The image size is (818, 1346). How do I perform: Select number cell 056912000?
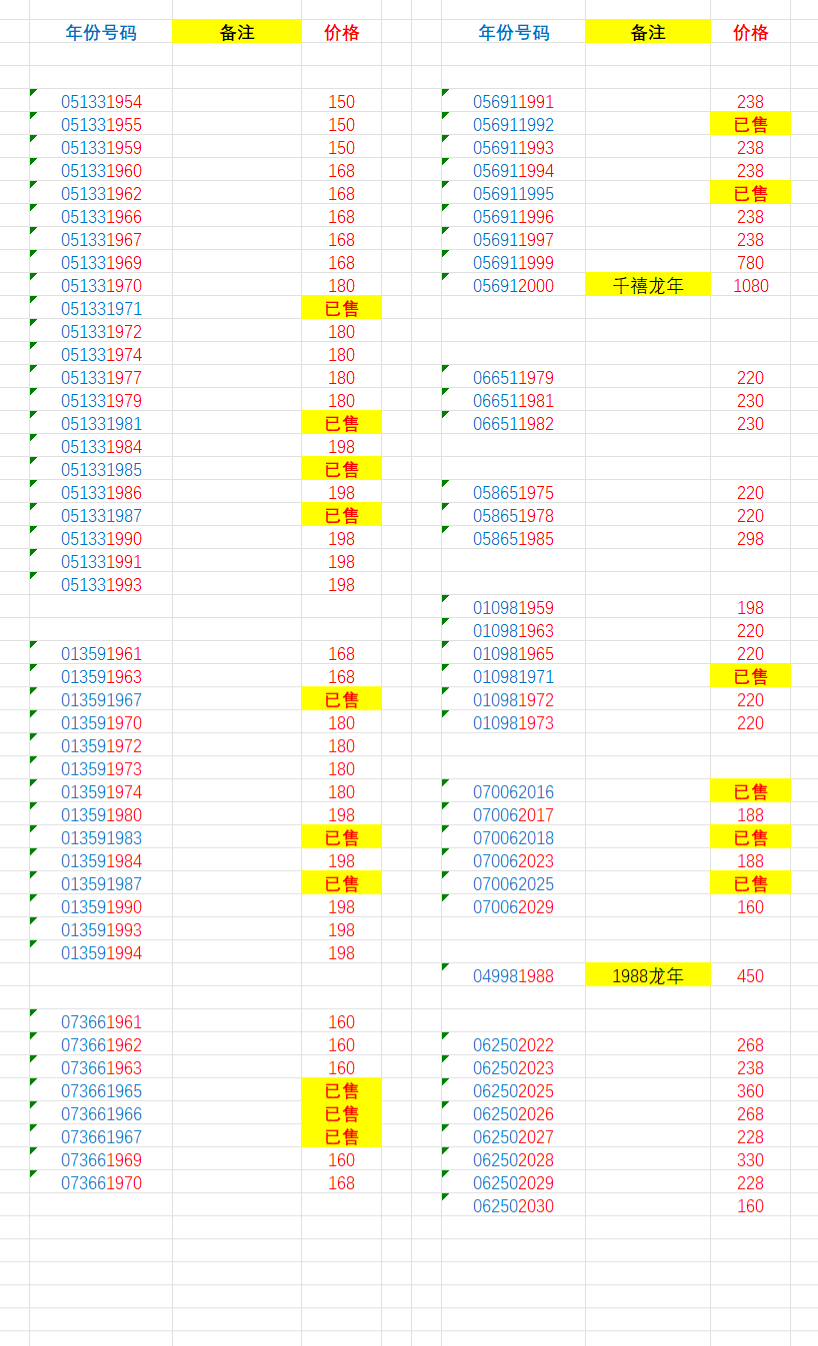point(513,286)
